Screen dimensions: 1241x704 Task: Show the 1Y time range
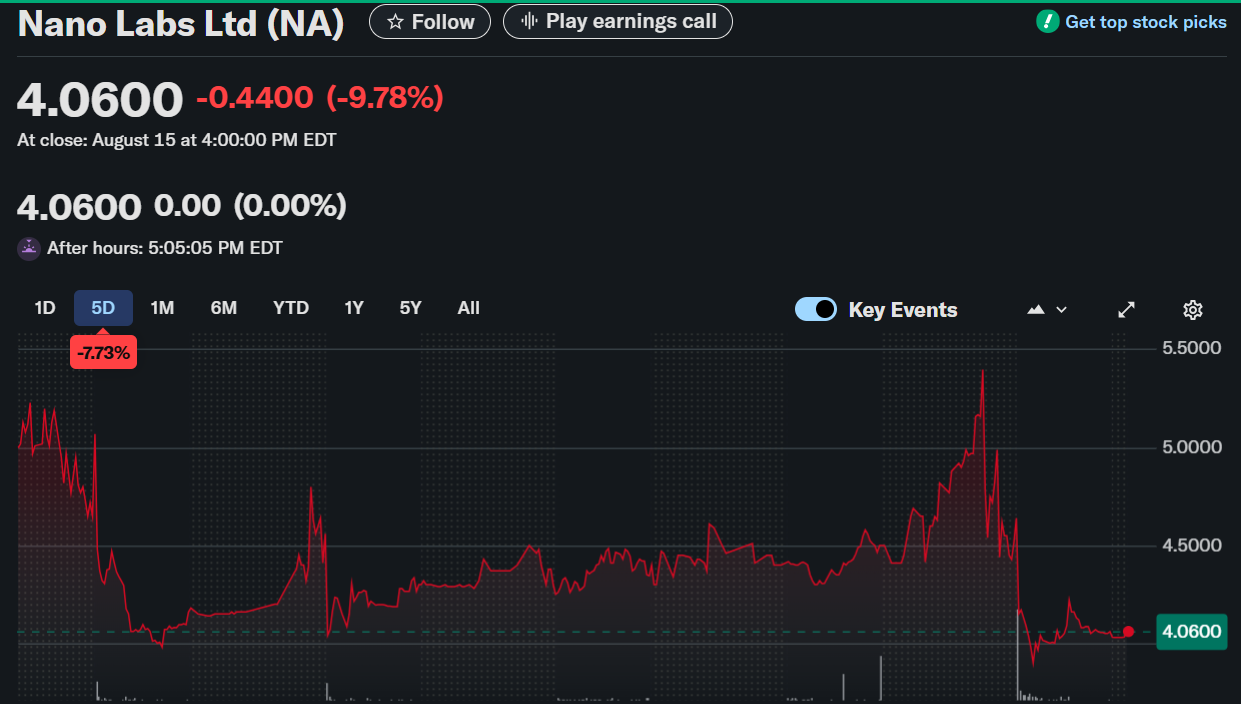pyautogui.click(x=354, y=308)
